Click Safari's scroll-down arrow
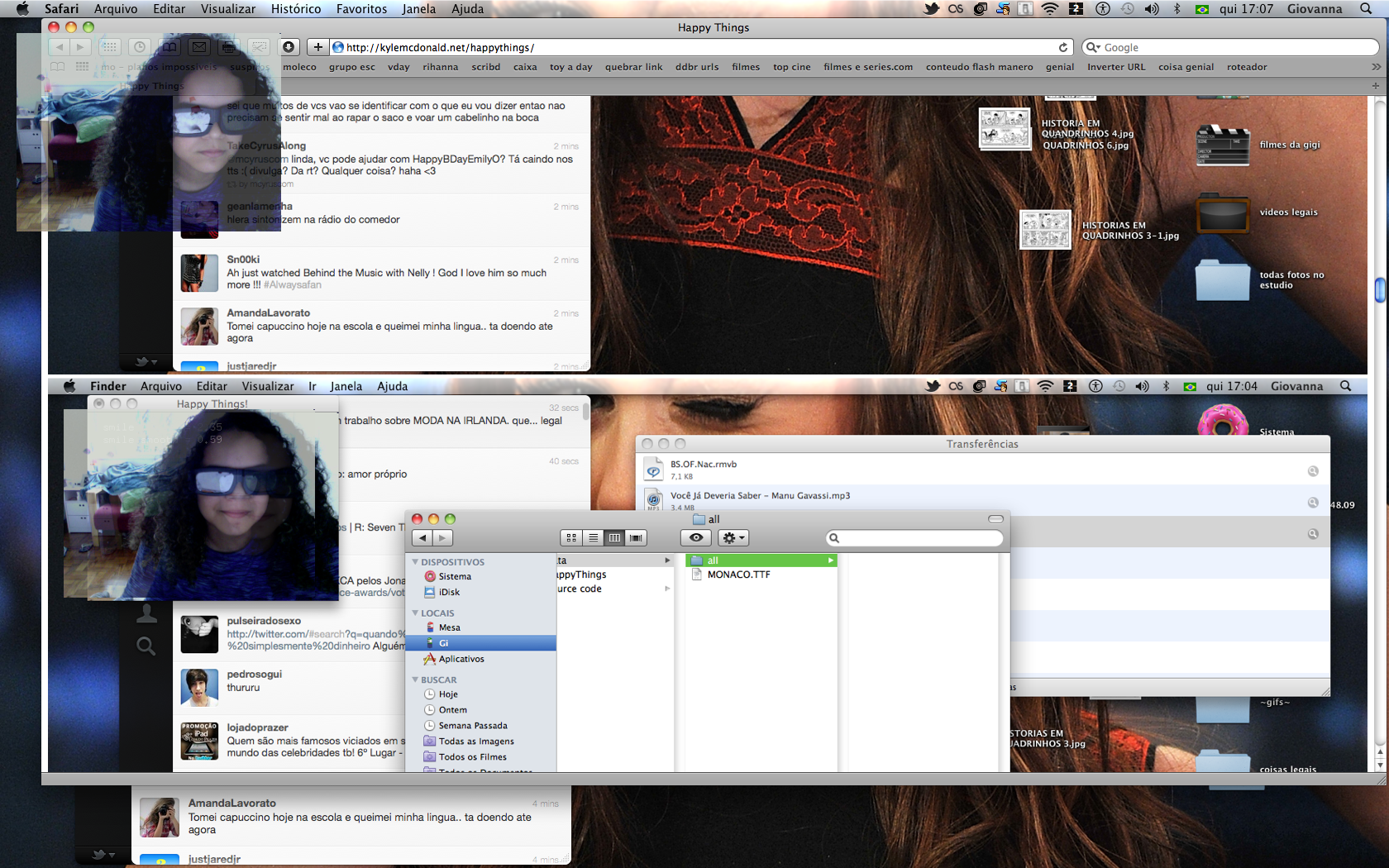This screenshot has width=1389, height=868. pyautogui.click(x=1380, y=764)
